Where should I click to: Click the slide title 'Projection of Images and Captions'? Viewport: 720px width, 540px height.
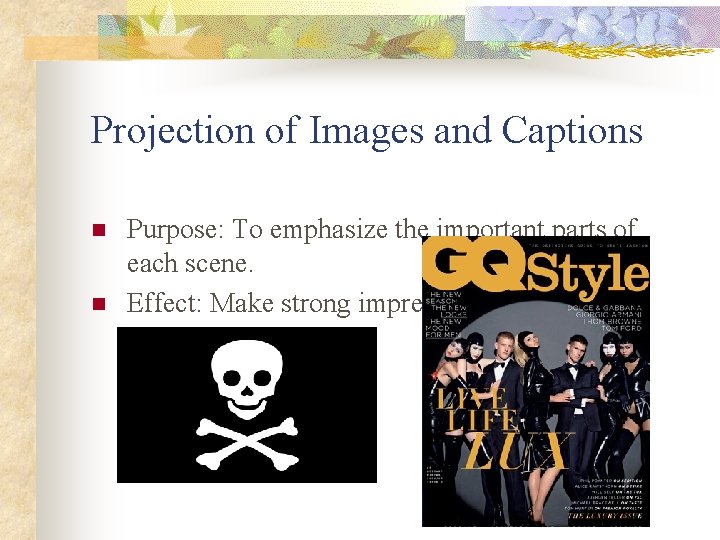click(x=366, y=132)
